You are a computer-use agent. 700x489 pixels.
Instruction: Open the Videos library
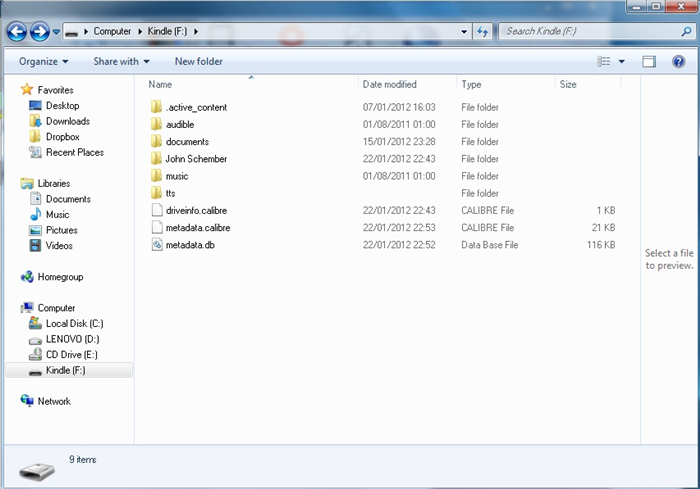59,246
